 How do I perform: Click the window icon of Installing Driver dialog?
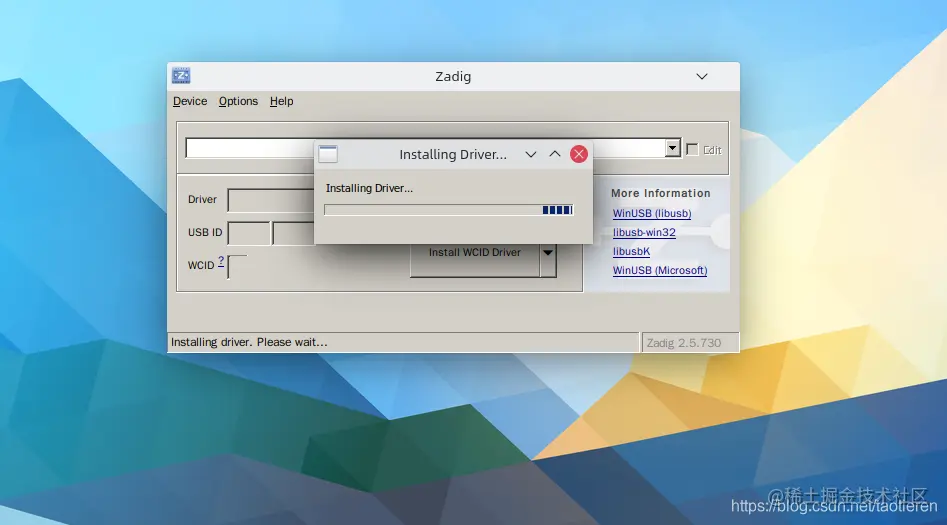pos(328,155)
